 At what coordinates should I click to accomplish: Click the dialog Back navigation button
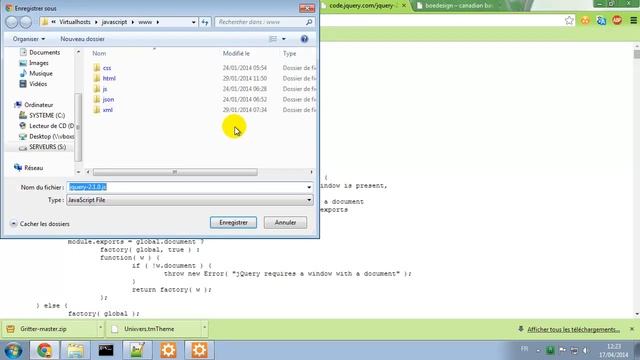(12, 22)
